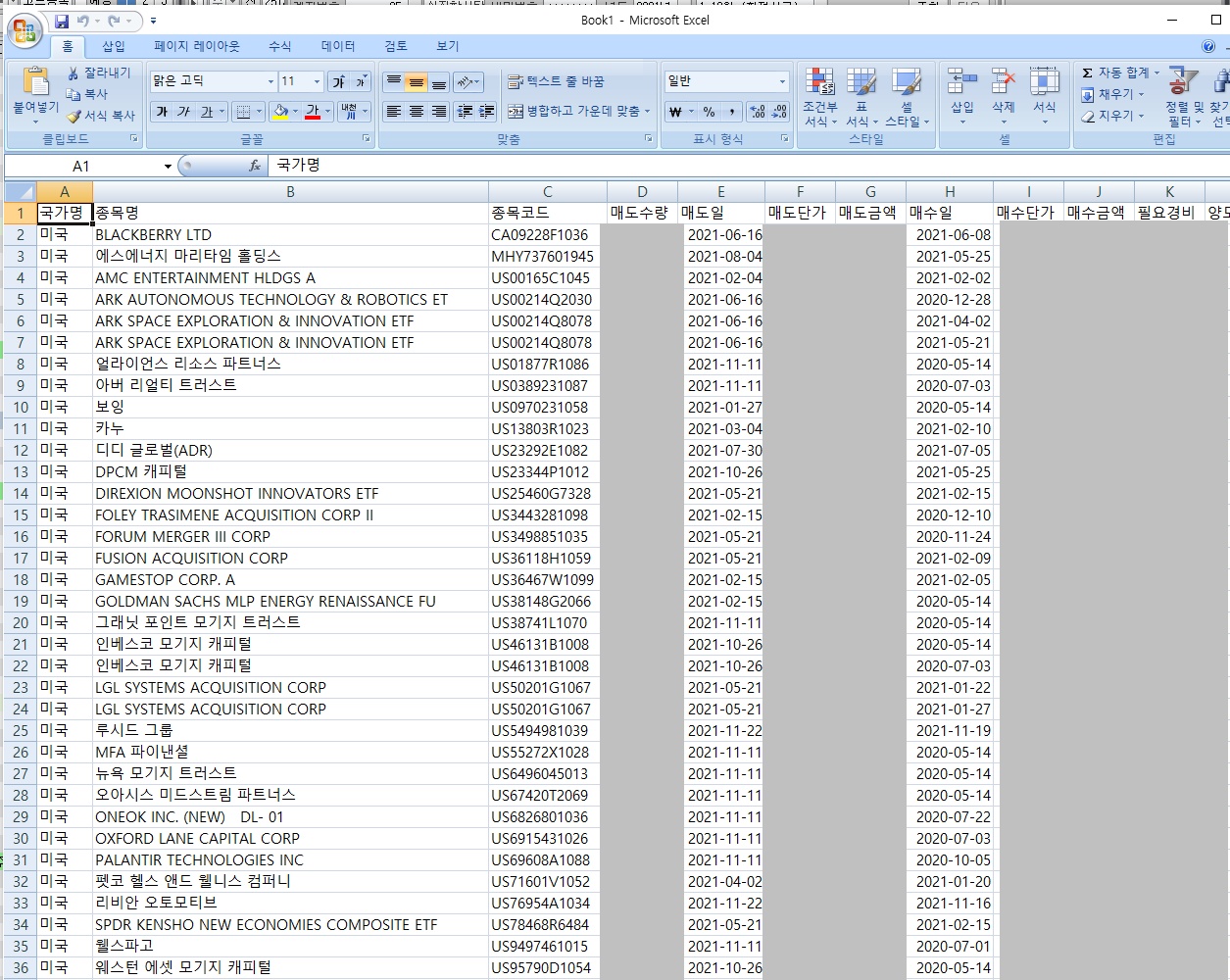Open the 채우기 fill button
This screenshot has width=1230, height=980.
coord(1112,94)
